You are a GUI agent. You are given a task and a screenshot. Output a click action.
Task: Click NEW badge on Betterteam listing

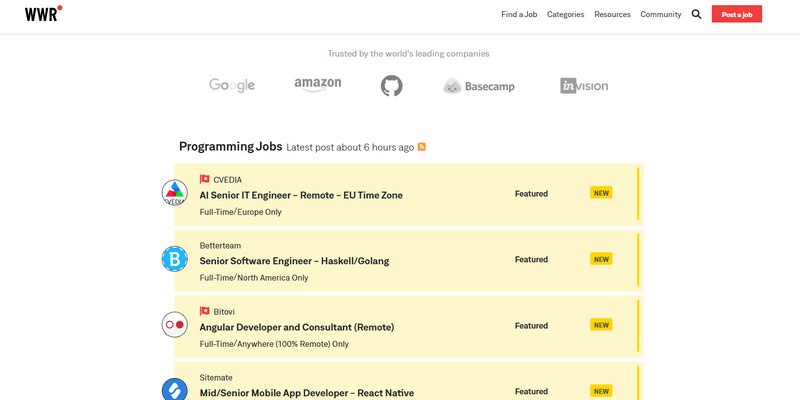pos(601,259)
